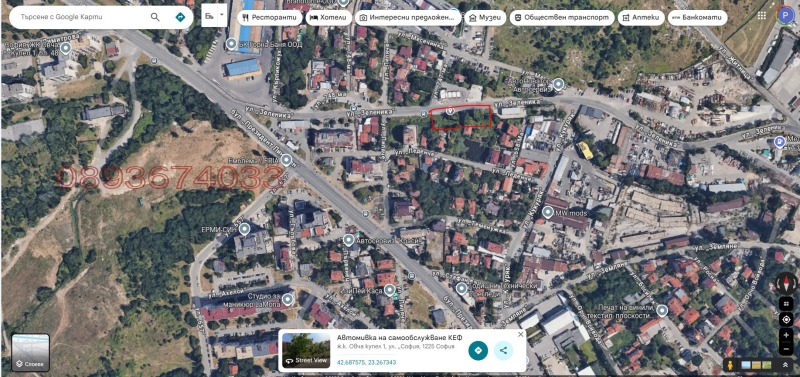The image size is (800, 377).
Task: Click the ЕРМИ-СИ map pin
Action: [x=244, y=229]
